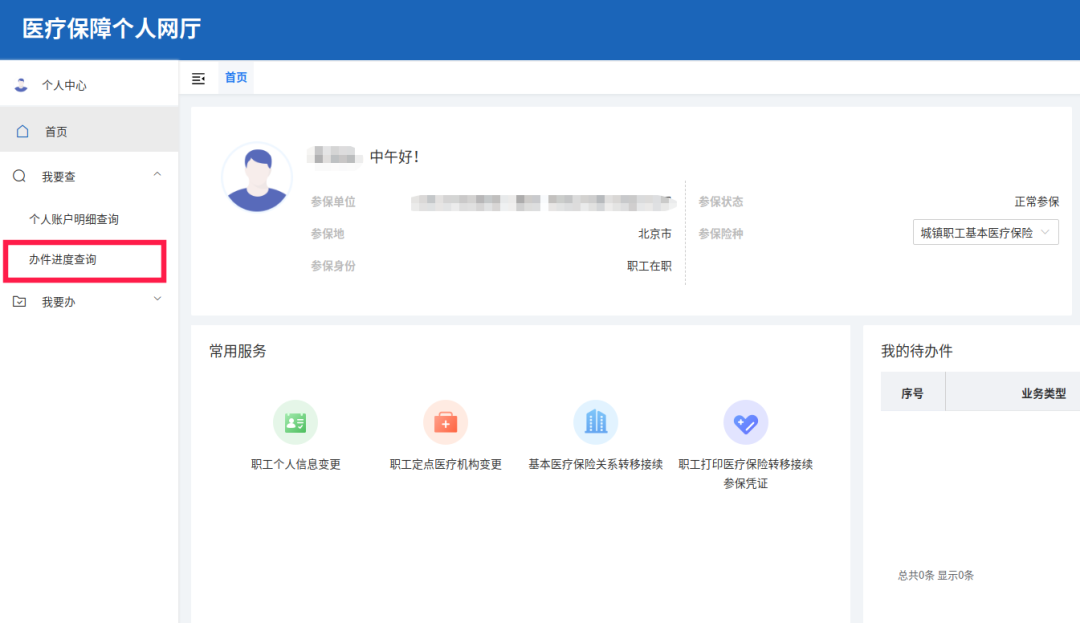This screenshot has width=1080, height=623.
Task: Click the user avatar profile picture
Action: point(257,177)
